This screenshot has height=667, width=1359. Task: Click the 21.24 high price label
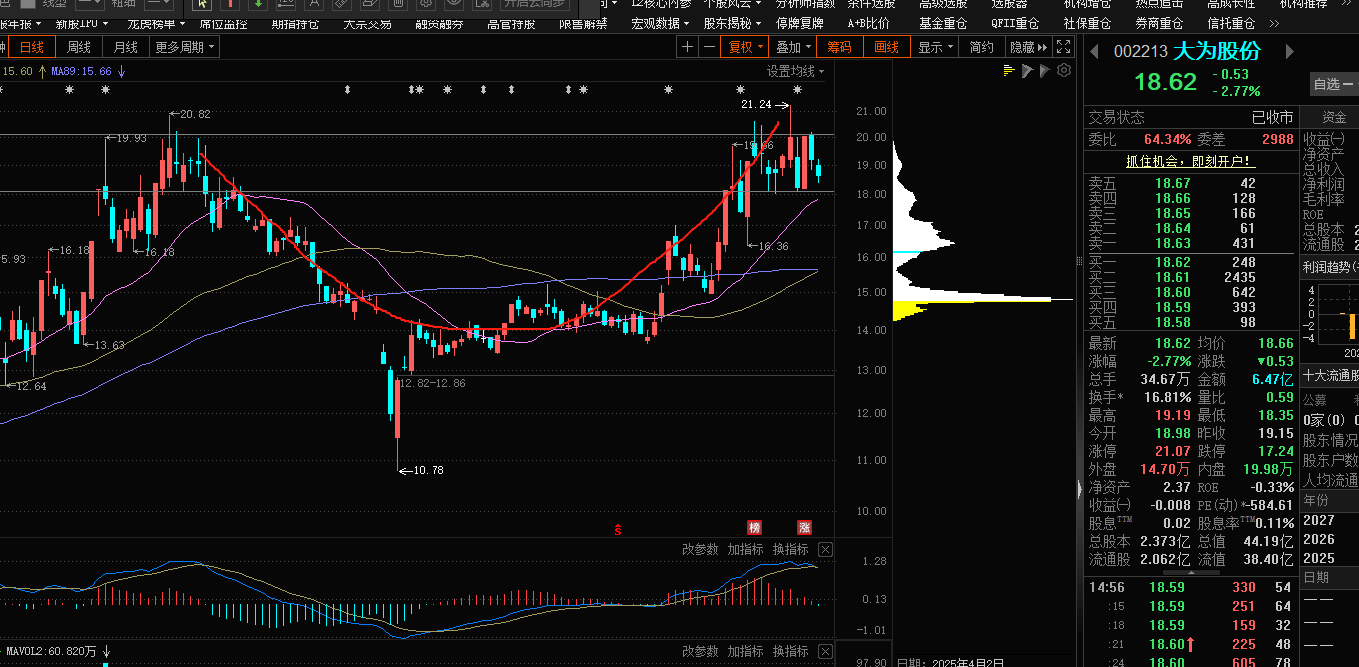757,104
